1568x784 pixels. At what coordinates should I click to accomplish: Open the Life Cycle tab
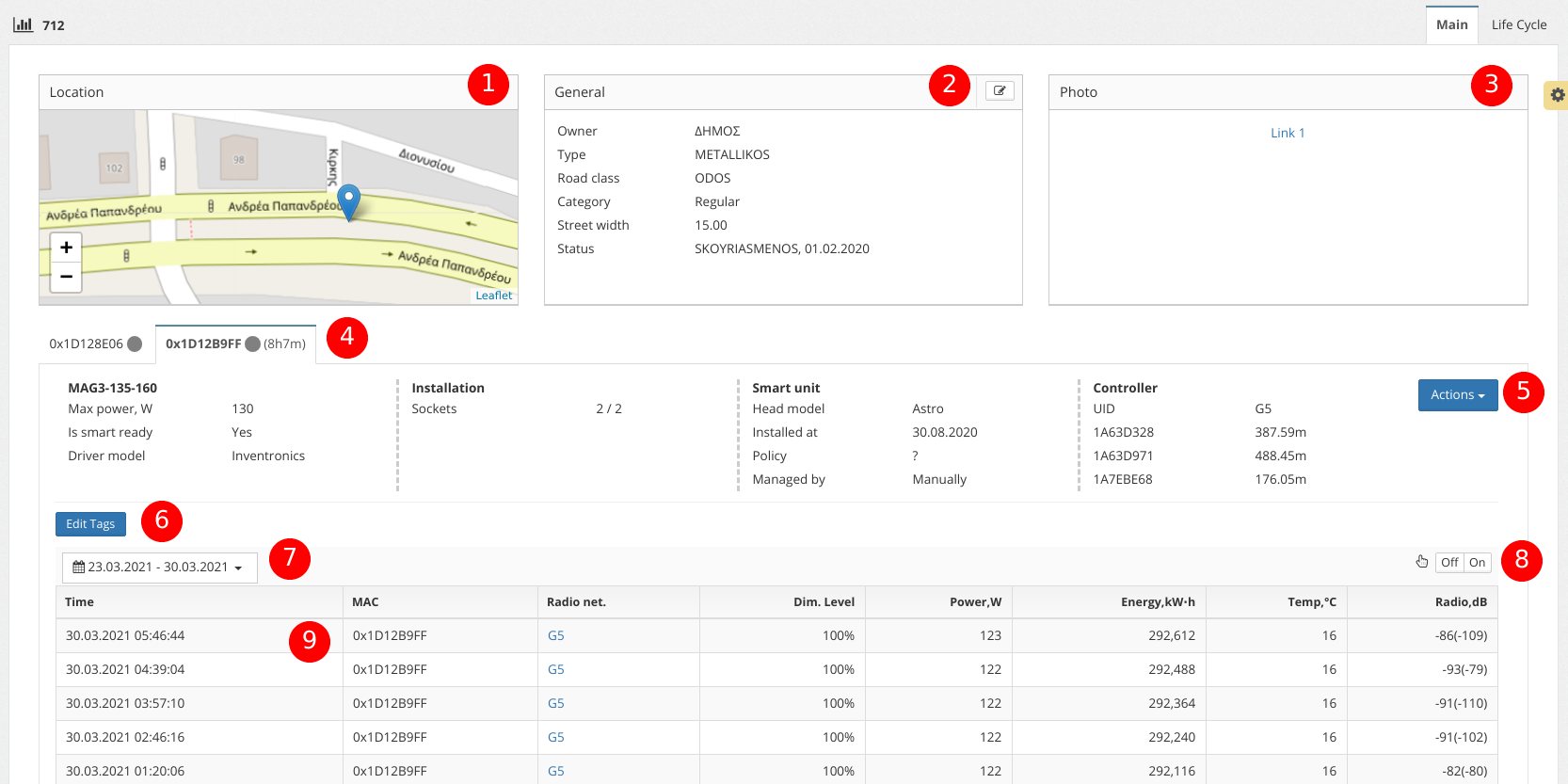click(1518, 25)
